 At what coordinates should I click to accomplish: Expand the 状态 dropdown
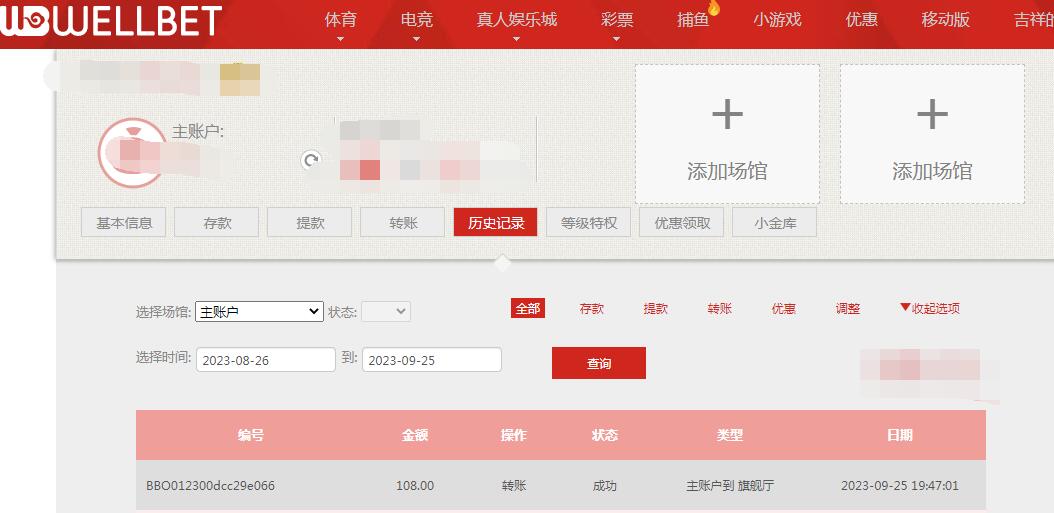386,311
